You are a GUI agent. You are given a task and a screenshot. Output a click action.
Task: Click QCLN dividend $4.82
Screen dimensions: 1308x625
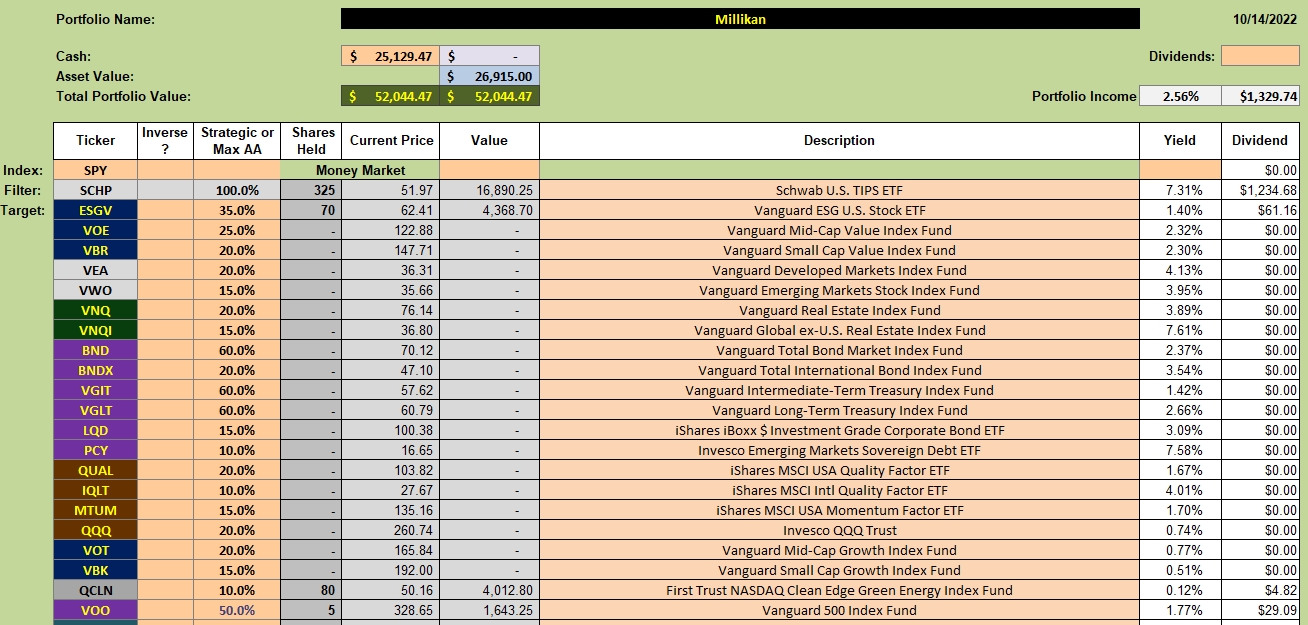point(1260,590)
